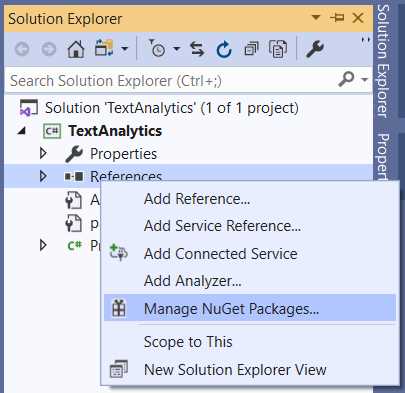Click the wrench icon beside Properties
This screenshot has width=405, height=393.
[74, 154]
